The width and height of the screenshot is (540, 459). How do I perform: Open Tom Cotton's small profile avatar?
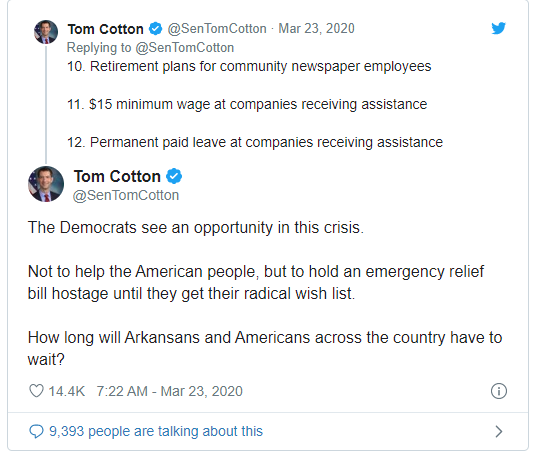[x=46, y=32]
